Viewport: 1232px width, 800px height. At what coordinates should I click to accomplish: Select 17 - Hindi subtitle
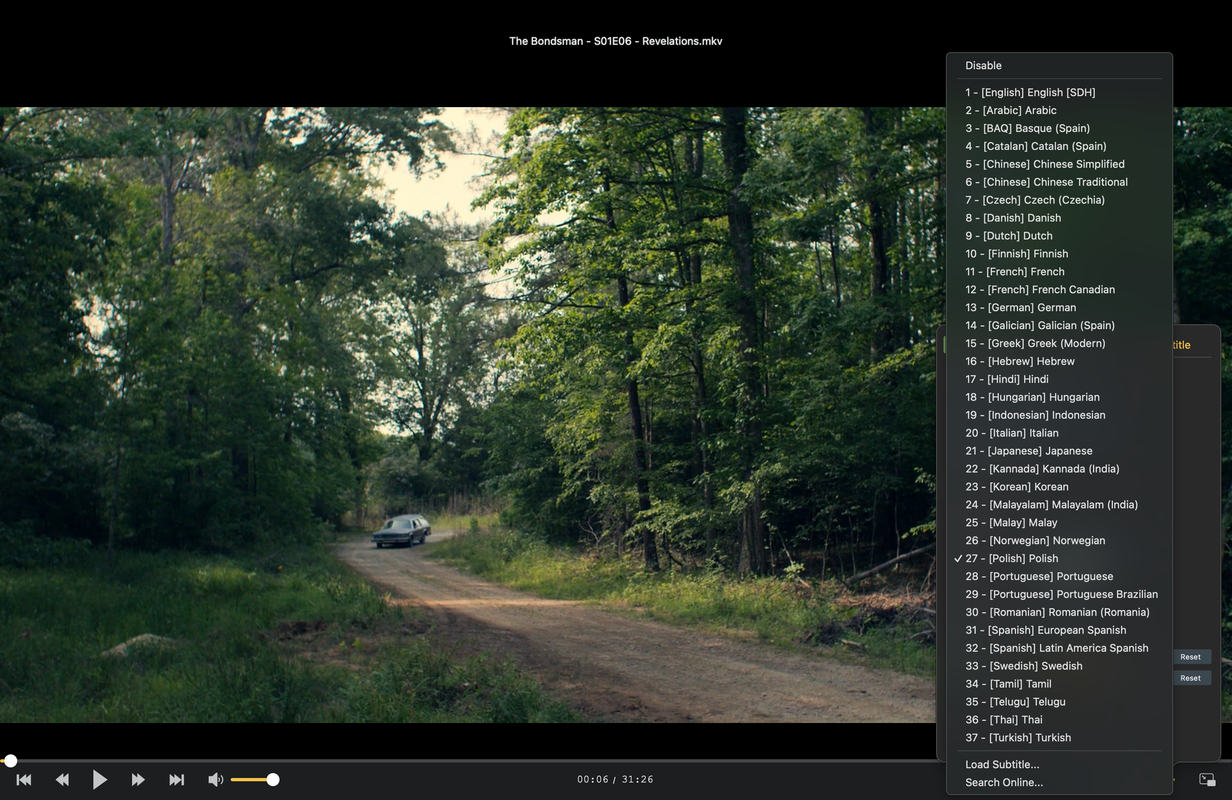pos(1059,381)
